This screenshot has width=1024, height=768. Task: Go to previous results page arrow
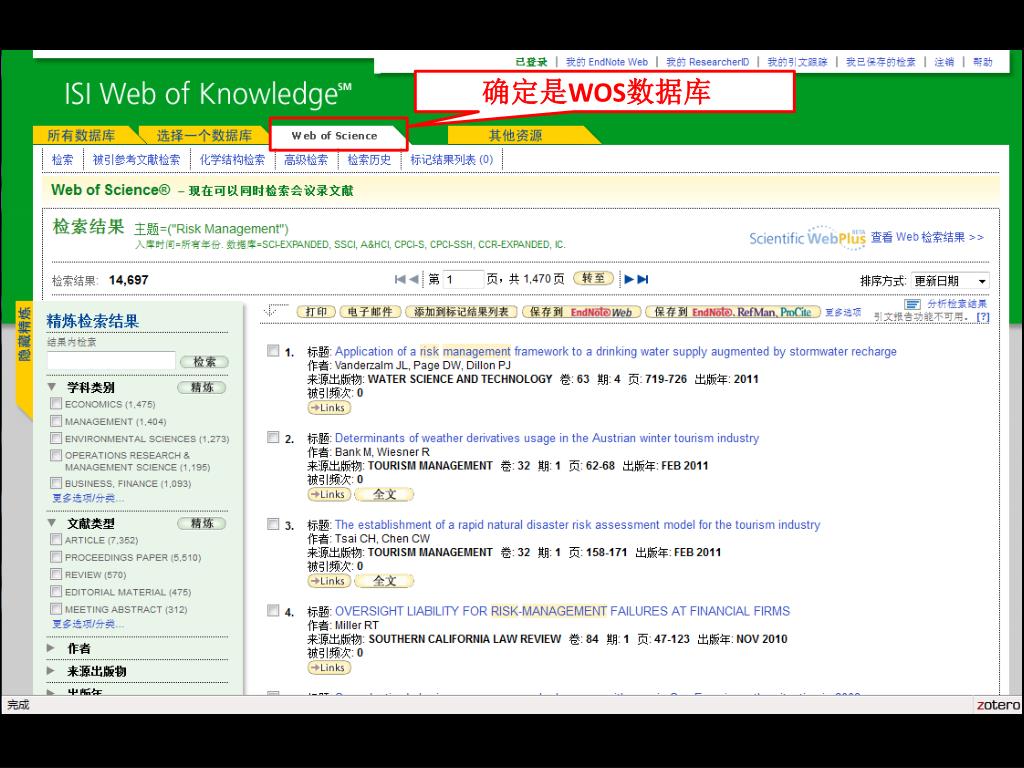pos(413,280)
